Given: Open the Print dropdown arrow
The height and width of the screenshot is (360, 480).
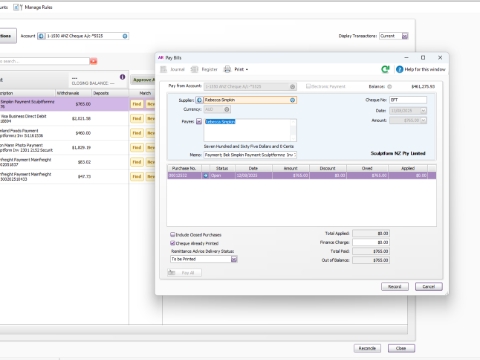Looking at the screenshot, I should [x=247, y=70].
